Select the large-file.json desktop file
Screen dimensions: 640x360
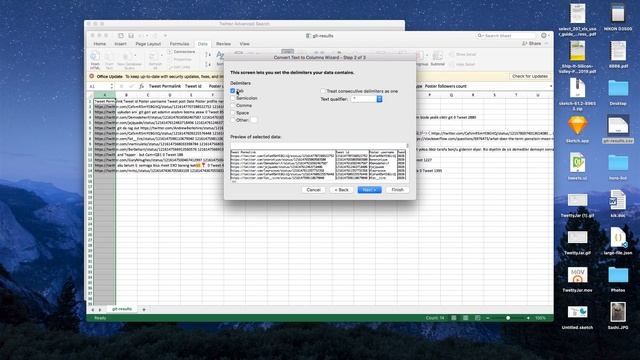[x=618, y=242]
